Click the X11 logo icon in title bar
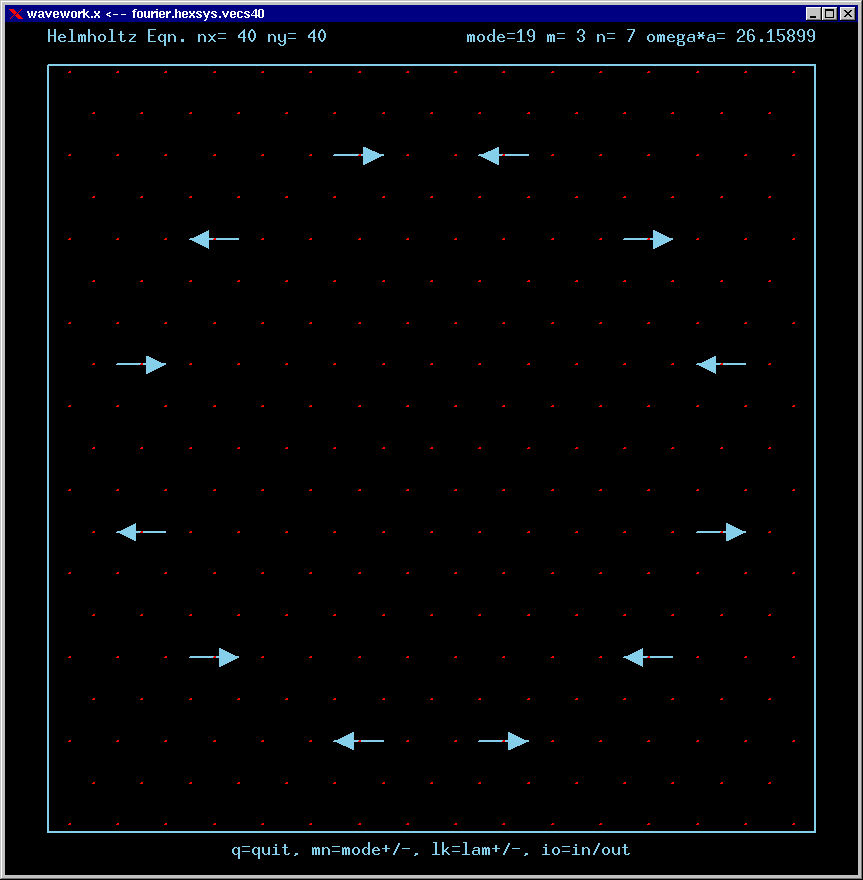863x880 pixels. pos(15,14)
